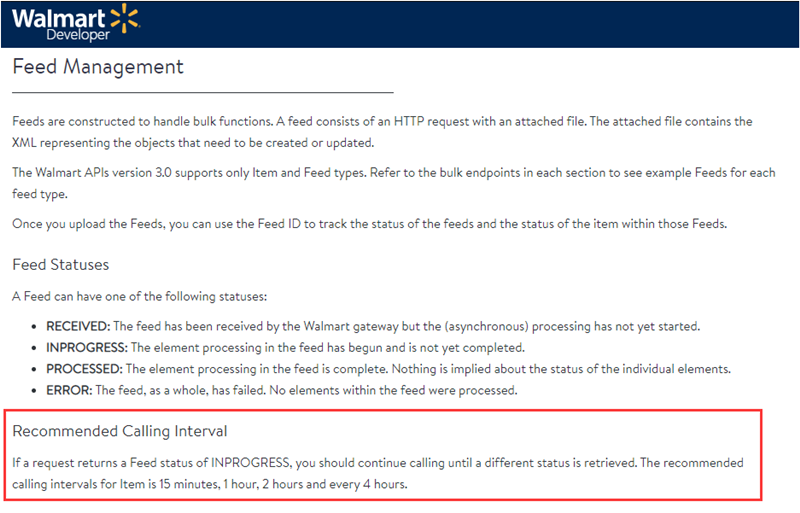Click the Walmart spark logo icon
This screenshot has width=800, height=513.
pyautogui.click(x=124, y=15)
